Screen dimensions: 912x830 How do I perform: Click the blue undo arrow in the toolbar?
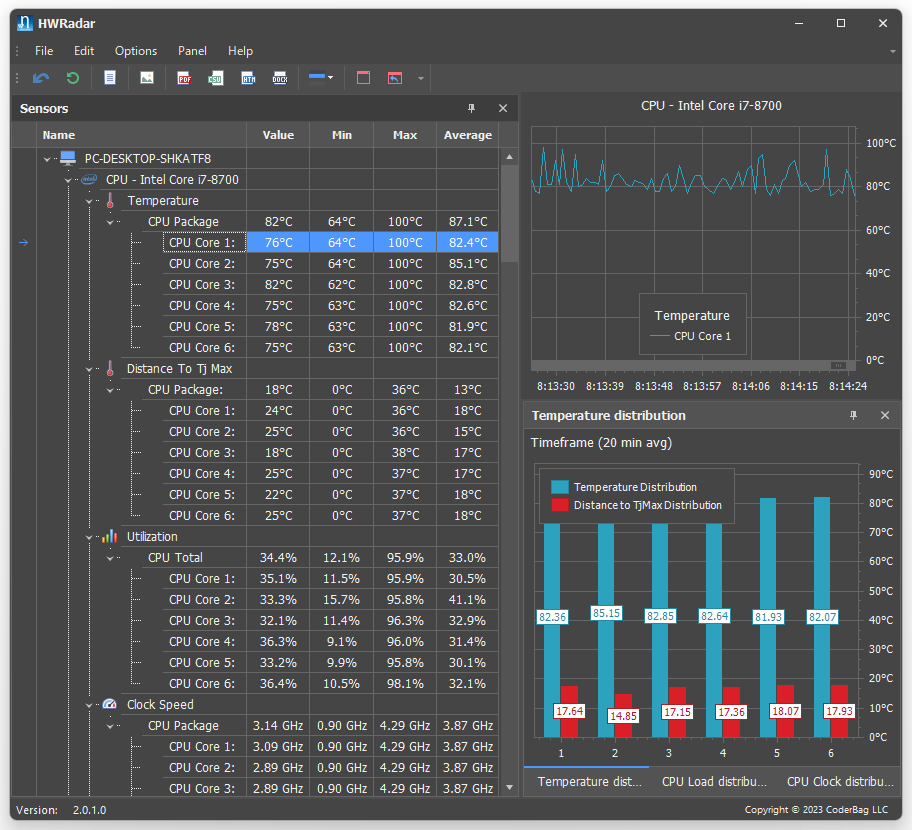pyautogui.click(x=41, y=78)
